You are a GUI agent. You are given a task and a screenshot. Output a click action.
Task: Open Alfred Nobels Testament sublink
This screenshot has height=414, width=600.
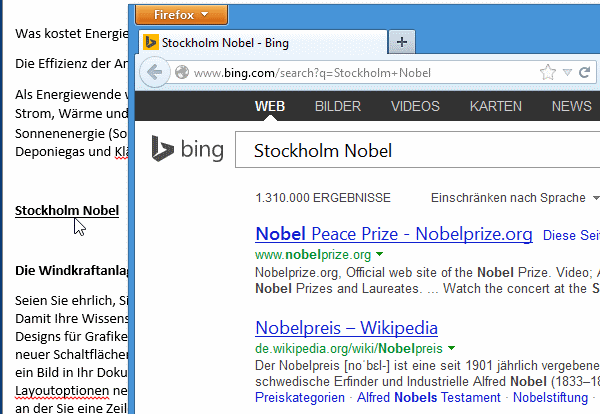tap(429, 398)
